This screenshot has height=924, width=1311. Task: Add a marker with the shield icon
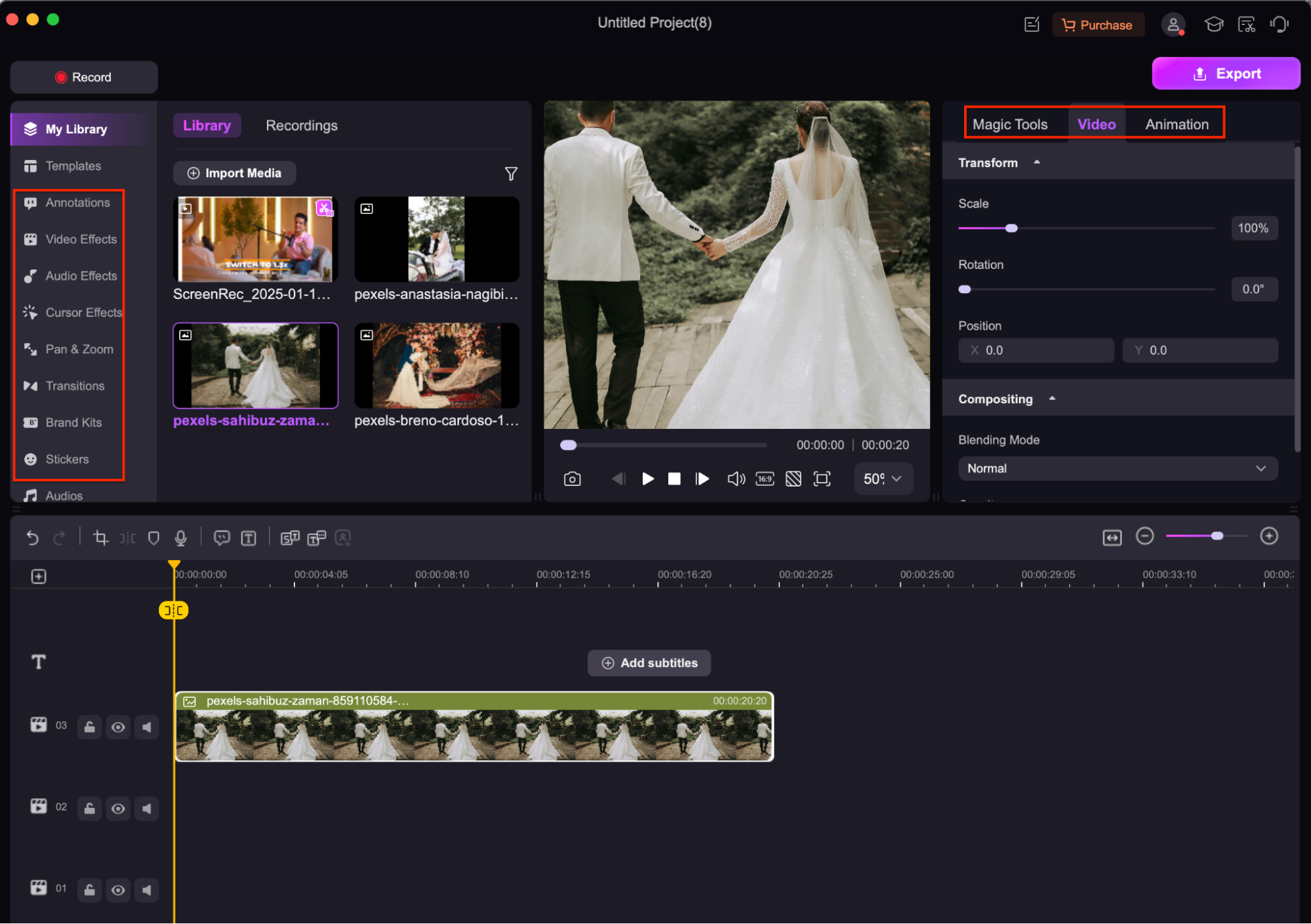[153, 538]
